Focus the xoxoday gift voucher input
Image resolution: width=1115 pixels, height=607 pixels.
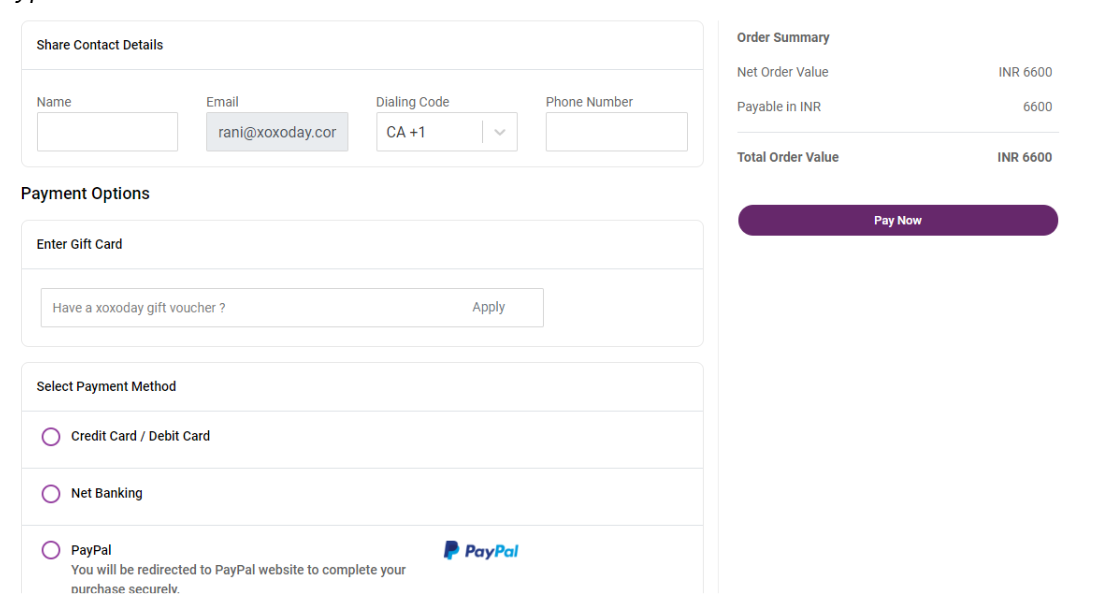pos(249,308)
